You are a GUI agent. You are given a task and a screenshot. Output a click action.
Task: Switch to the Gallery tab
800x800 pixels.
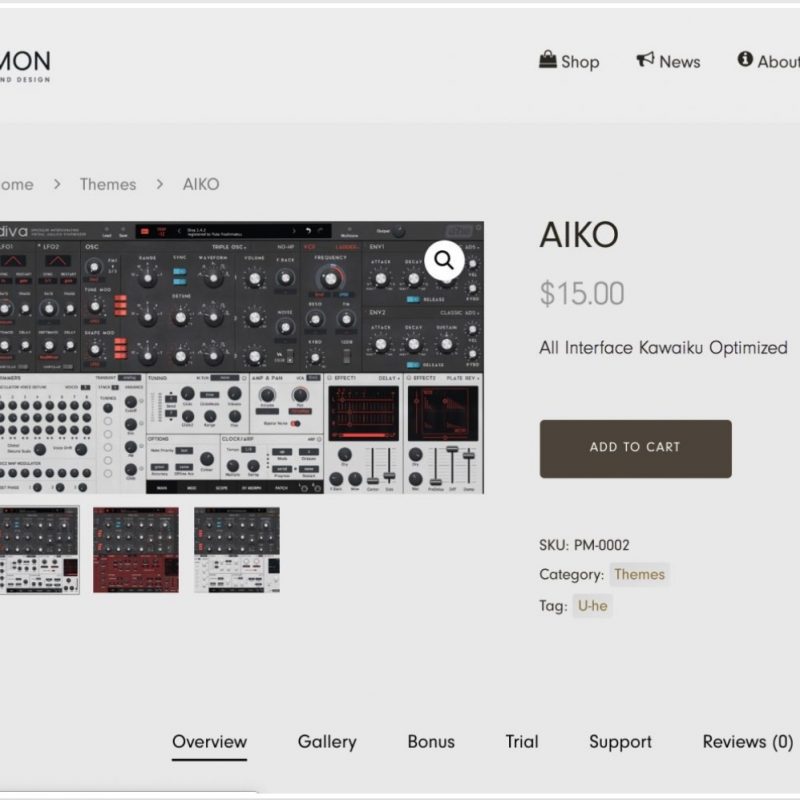pyautogui.click(x=327, y=742)
